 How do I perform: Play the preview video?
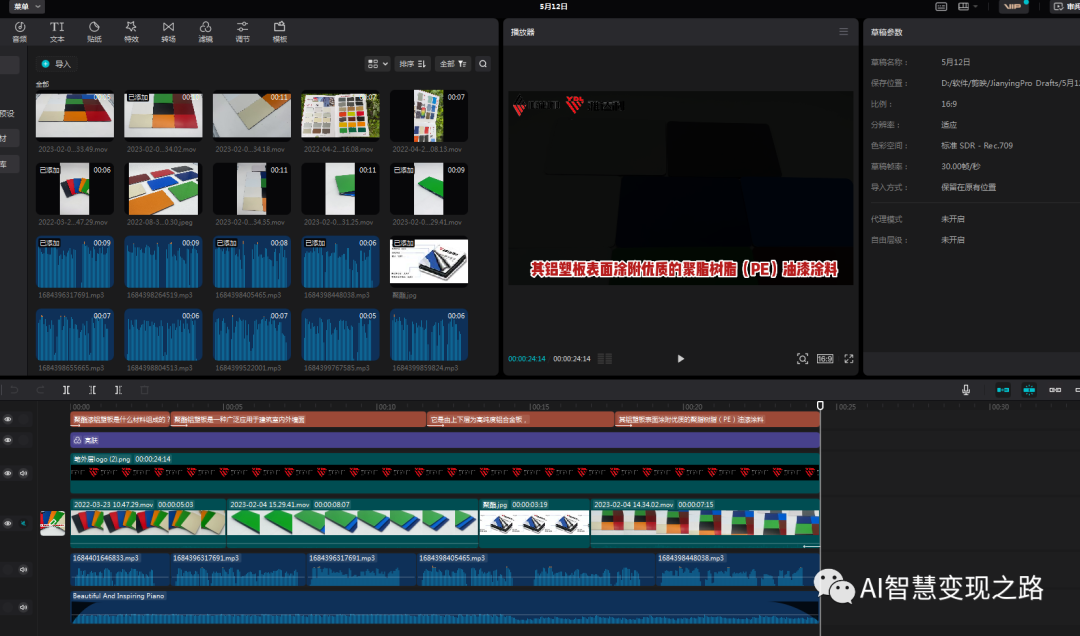point(681,358)
